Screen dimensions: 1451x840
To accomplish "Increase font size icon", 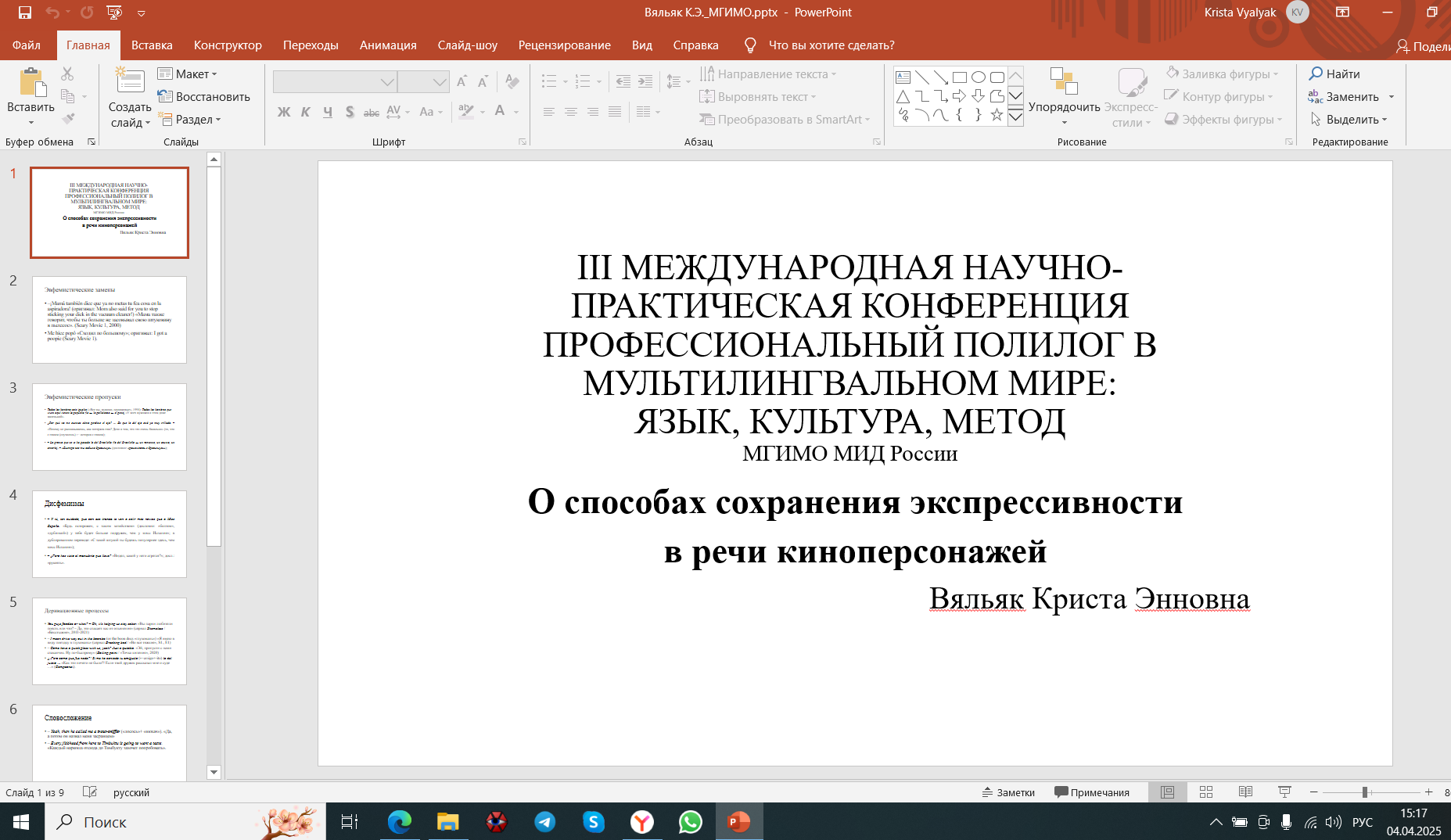I will tap(462, 81).
